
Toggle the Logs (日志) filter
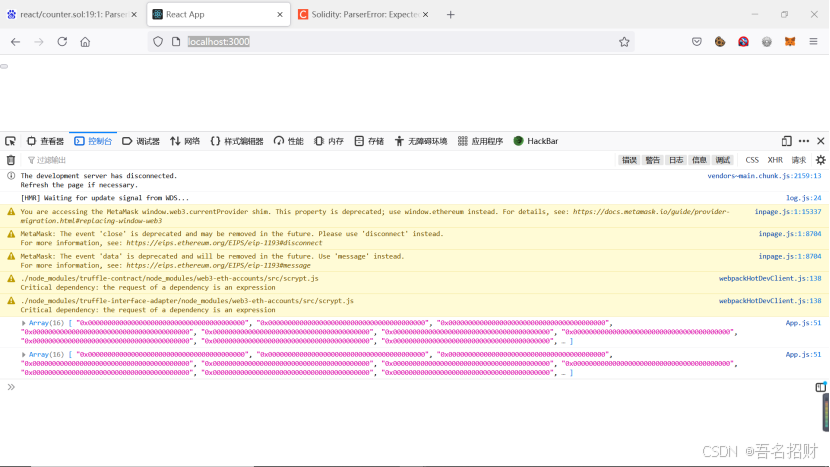[x=676, y=160]
